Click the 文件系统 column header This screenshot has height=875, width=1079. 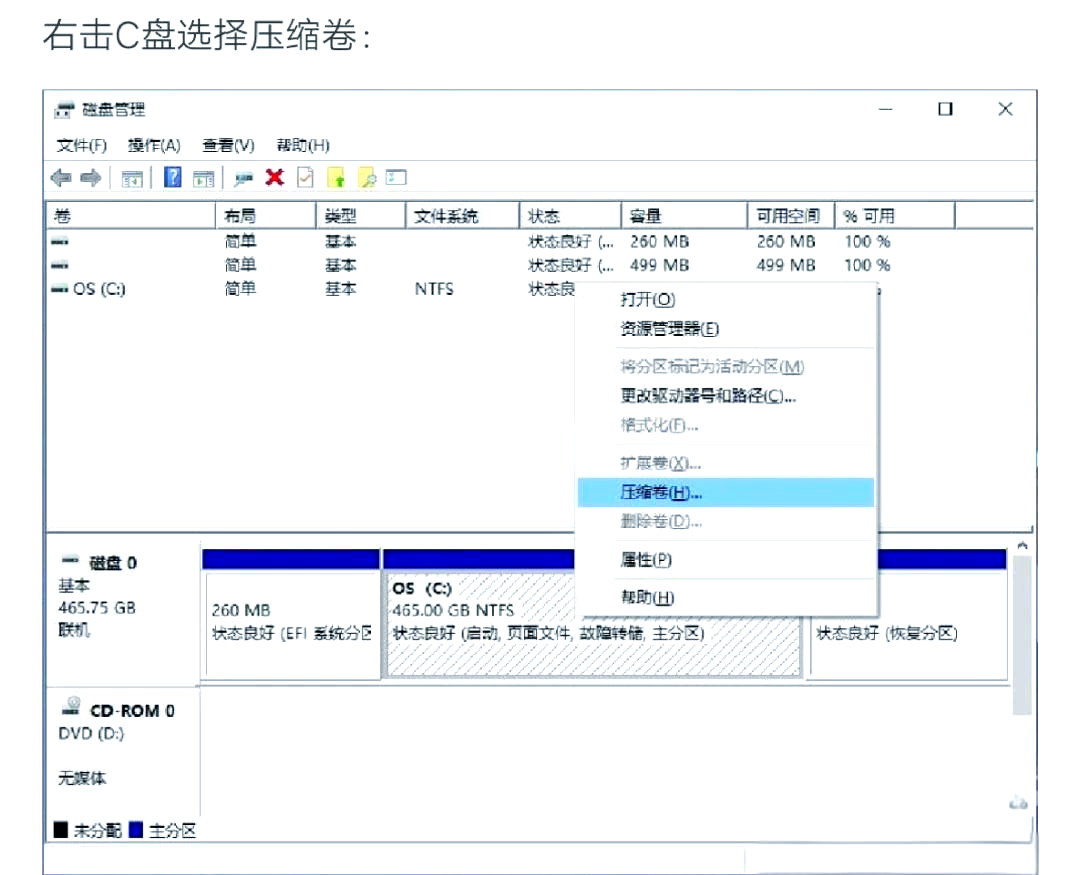click(x=446, y=216)
